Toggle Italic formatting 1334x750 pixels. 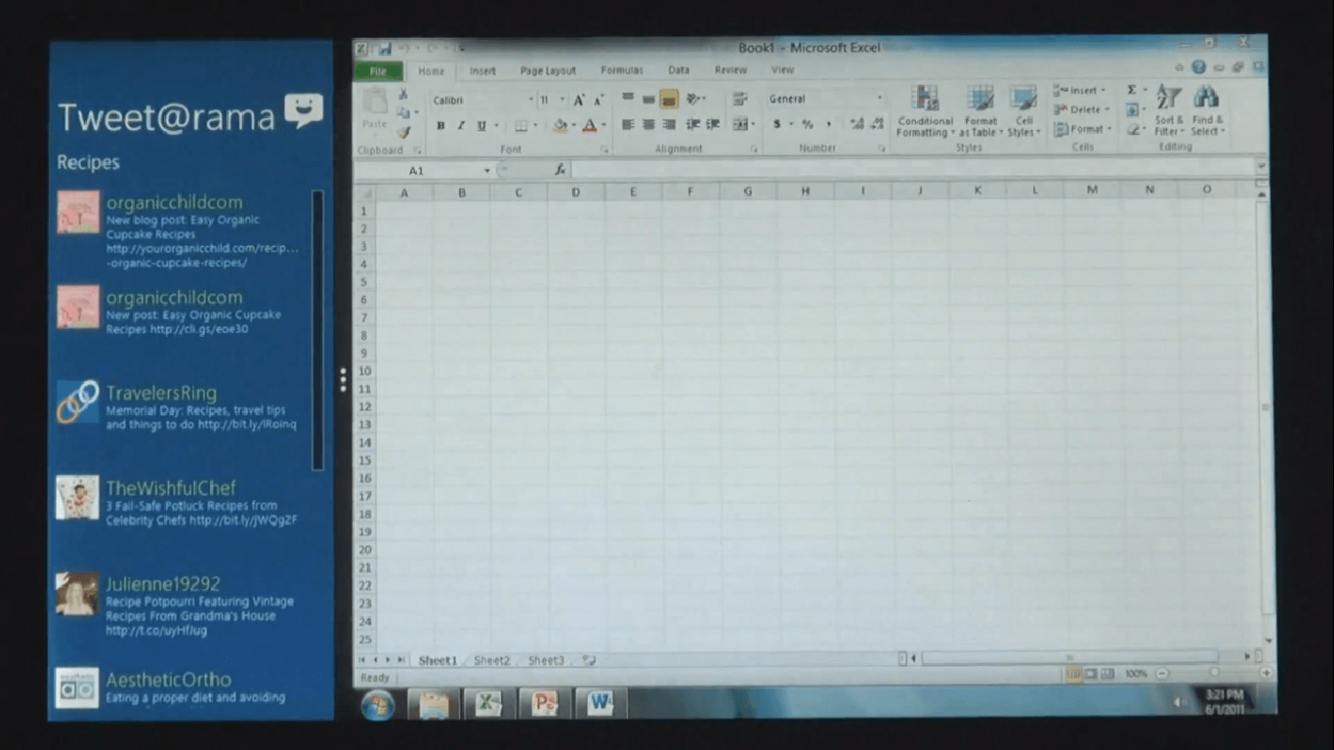coord(461,126)
